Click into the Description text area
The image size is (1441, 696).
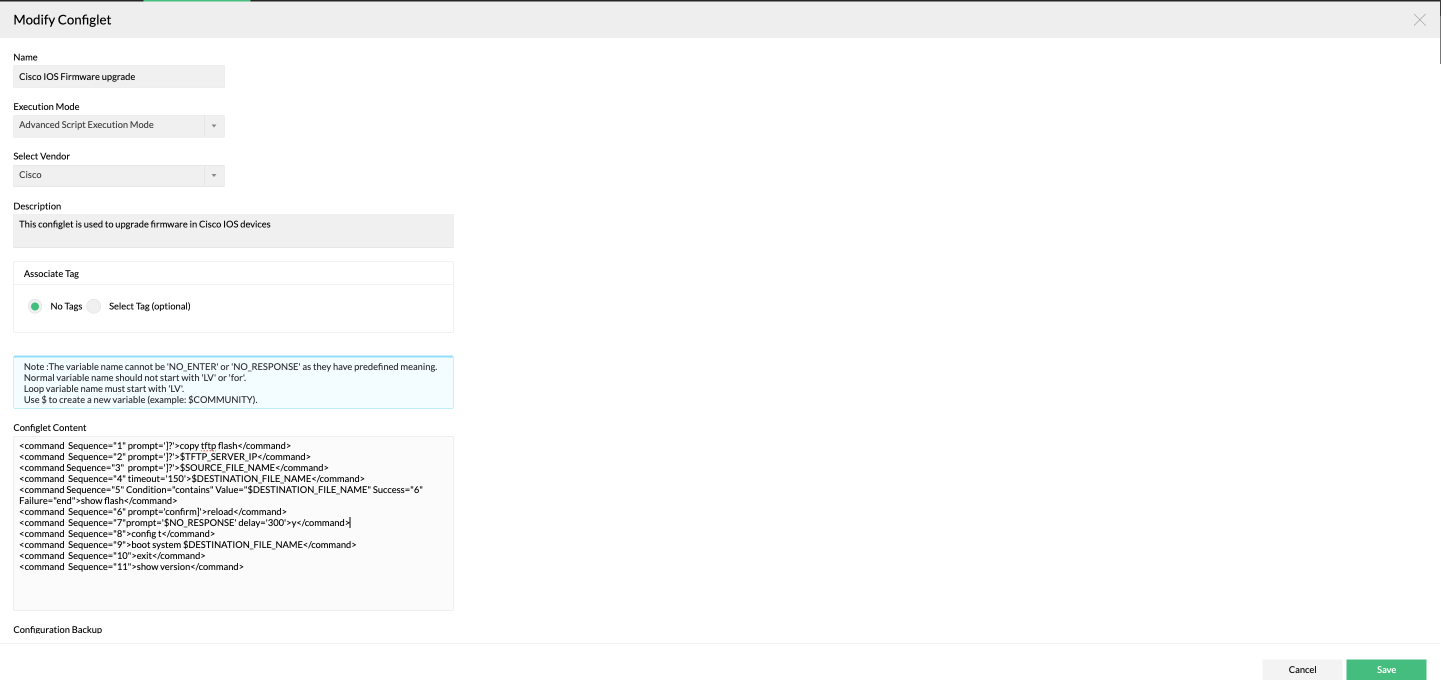(x=233, y=231)
